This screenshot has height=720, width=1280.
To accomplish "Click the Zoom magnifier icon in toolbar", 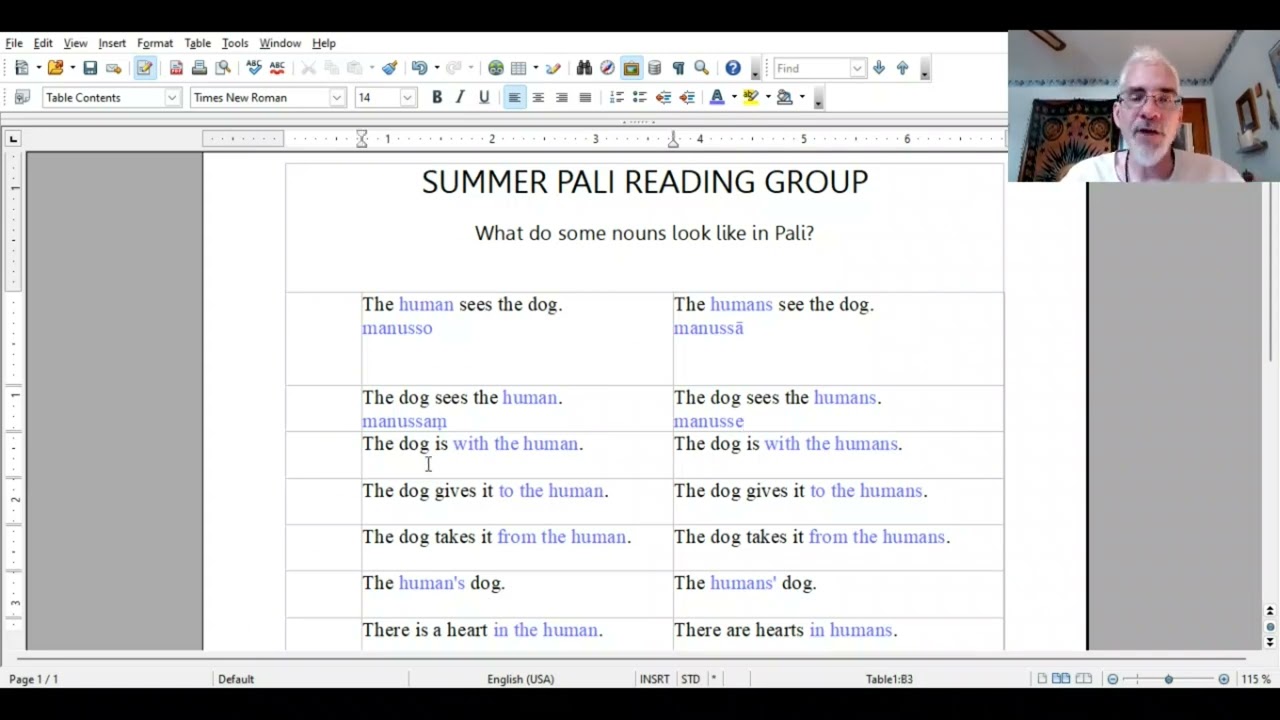I will [x=701, y=68].
